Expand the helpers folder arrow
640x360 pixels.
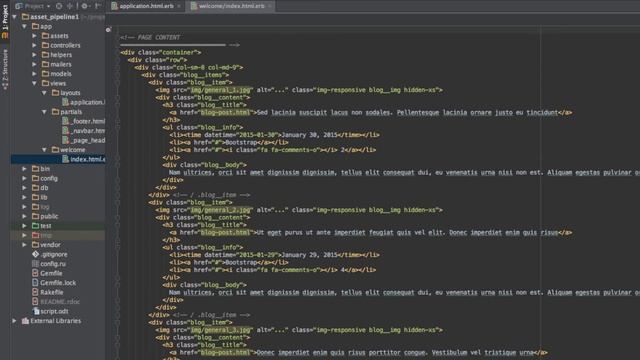tap(35, 55)
